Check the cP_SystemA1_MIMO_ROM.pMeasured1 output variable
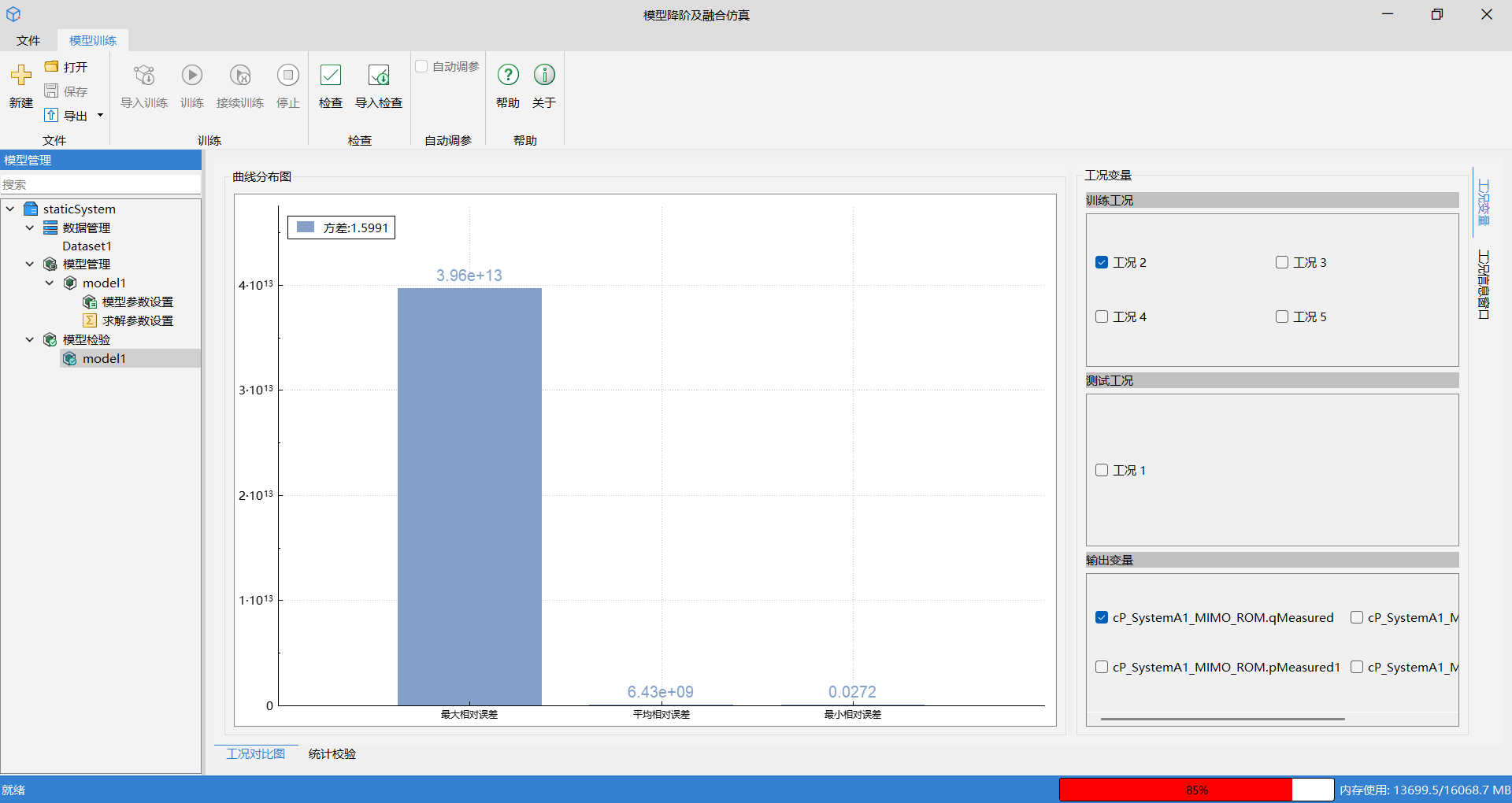Screen dimensions: 1512x803 [x=1102, y=667]
